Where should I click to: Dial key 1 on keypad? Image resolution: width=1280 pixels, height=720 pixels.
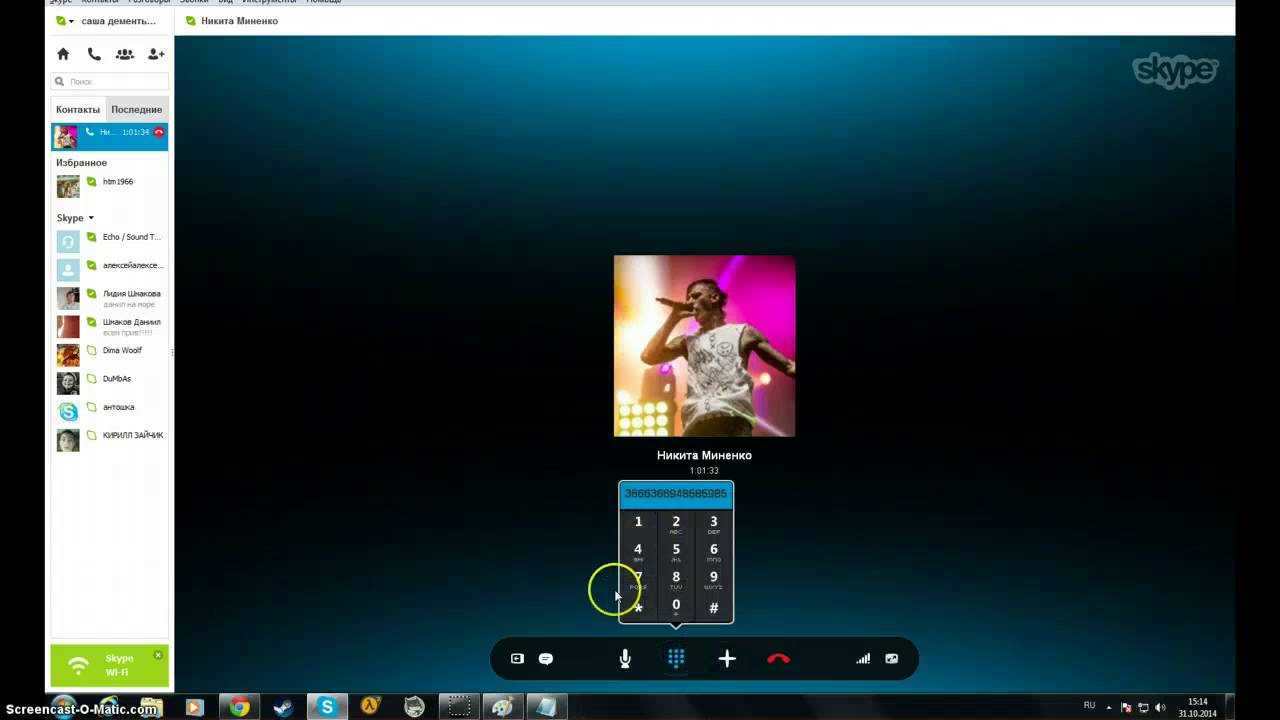638,522
